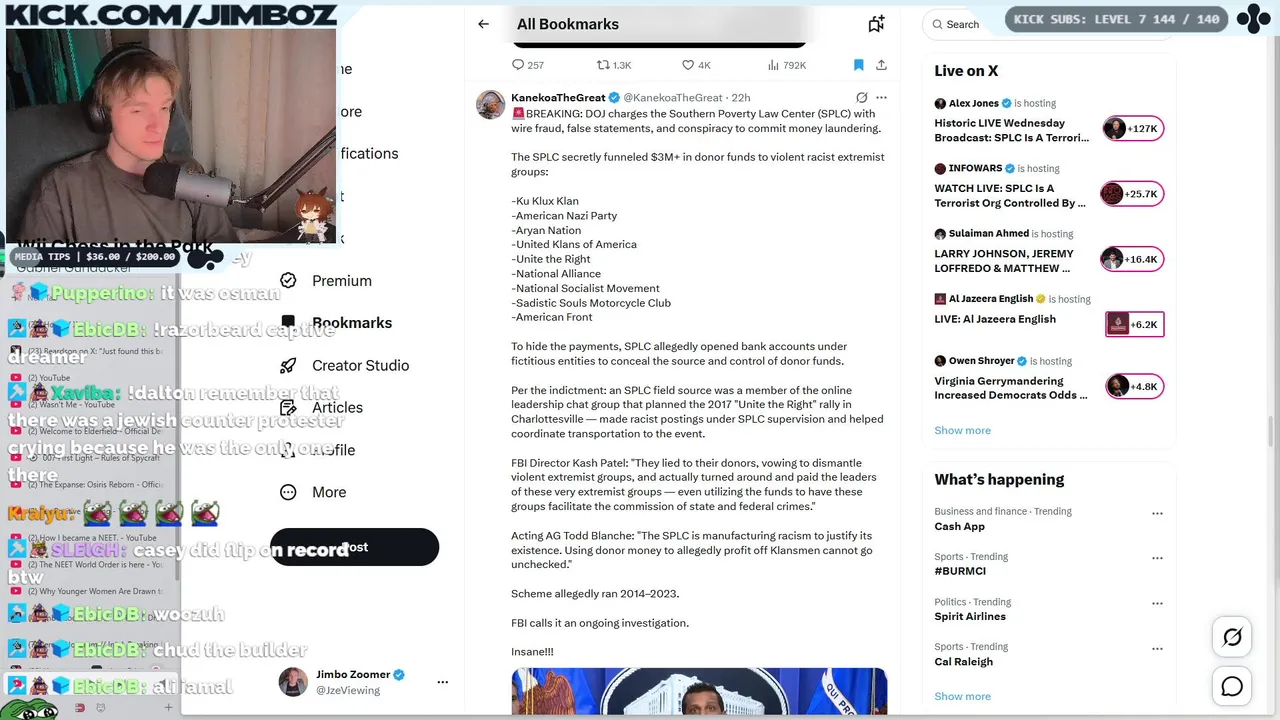Open the Grok icon on KanekoaTheGreat post
Image resolution: width=1280 pixels, height=720 pixels.
861,98
